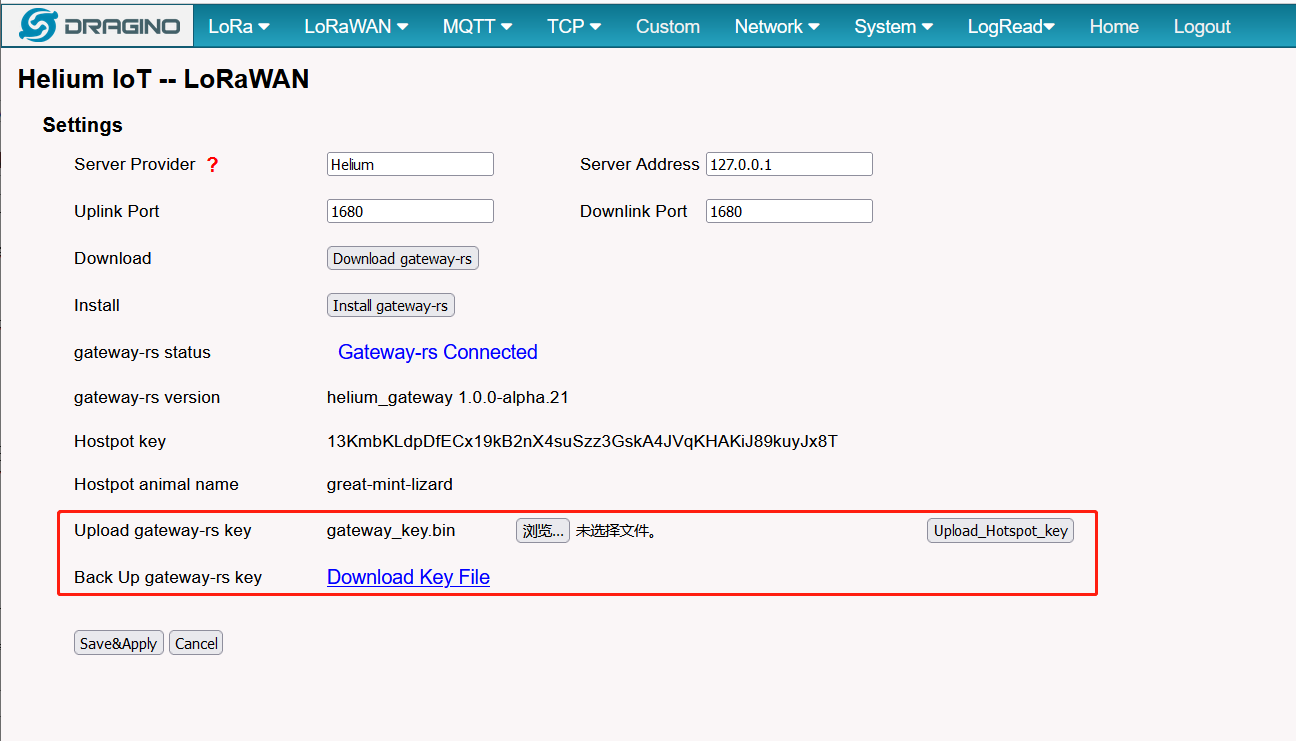
Task: Click the Settings section heading
Action: pyautogui.click(x=83, y=125)
